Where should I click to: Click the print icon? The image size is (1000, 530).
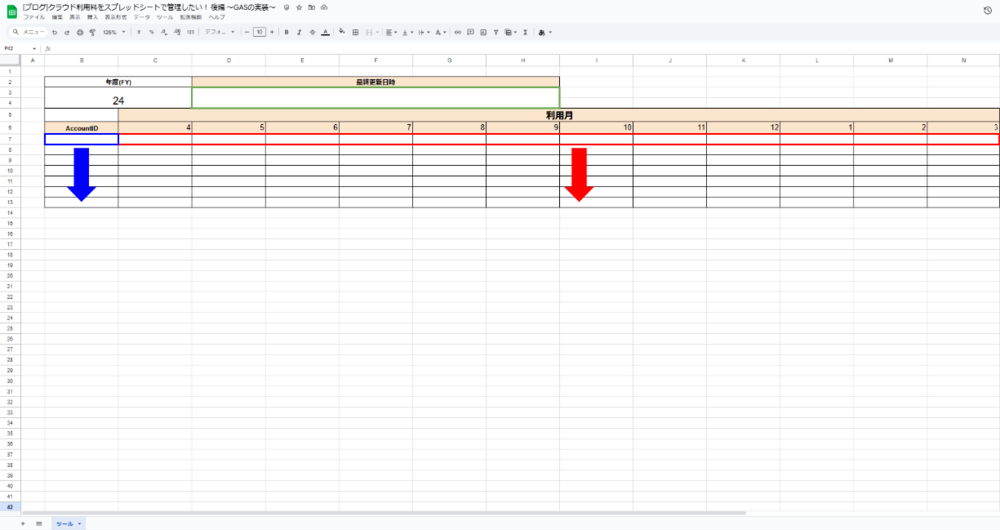pos(80,32)
